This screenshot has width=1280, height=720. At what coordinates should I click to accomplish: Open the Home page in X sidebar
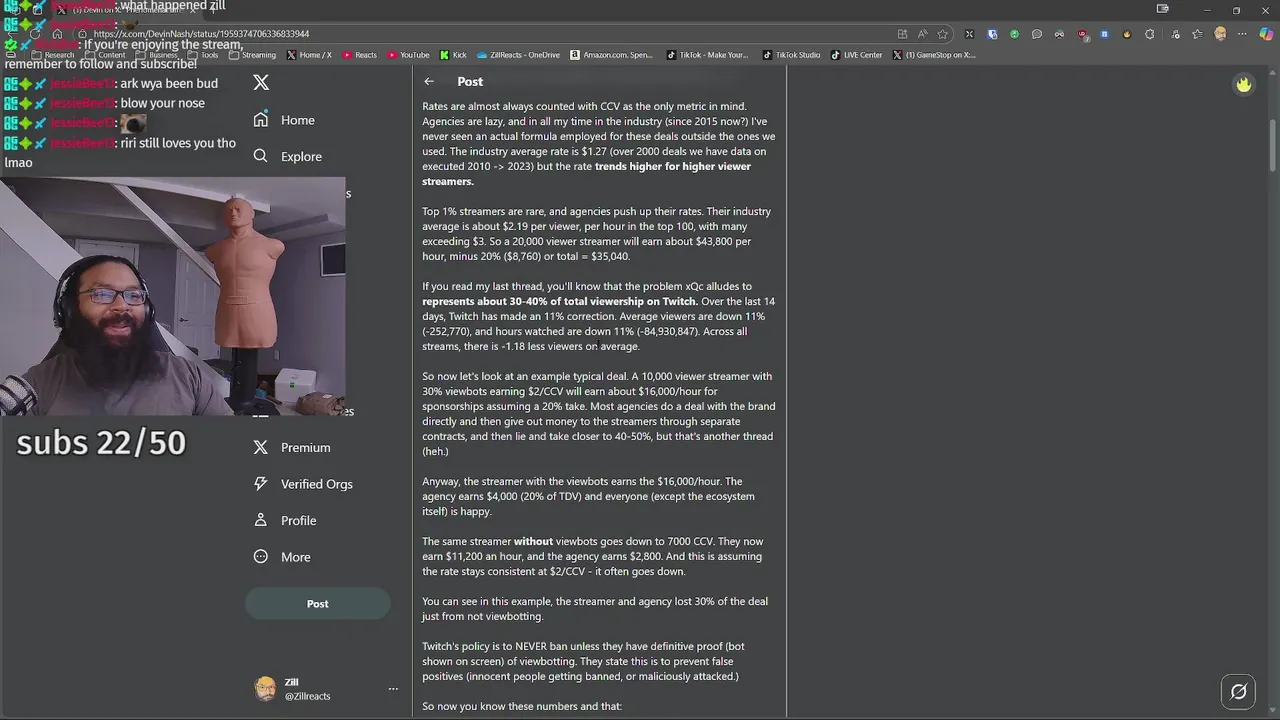pyautogui.click(x=284, y=120)
